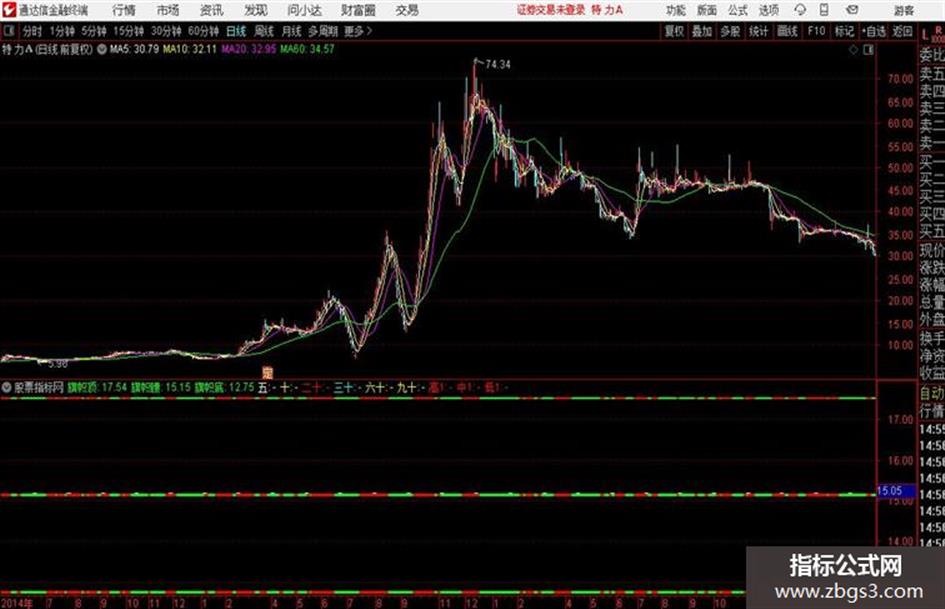Switch to the 1分钟 period tab

(x=62, y=31)
